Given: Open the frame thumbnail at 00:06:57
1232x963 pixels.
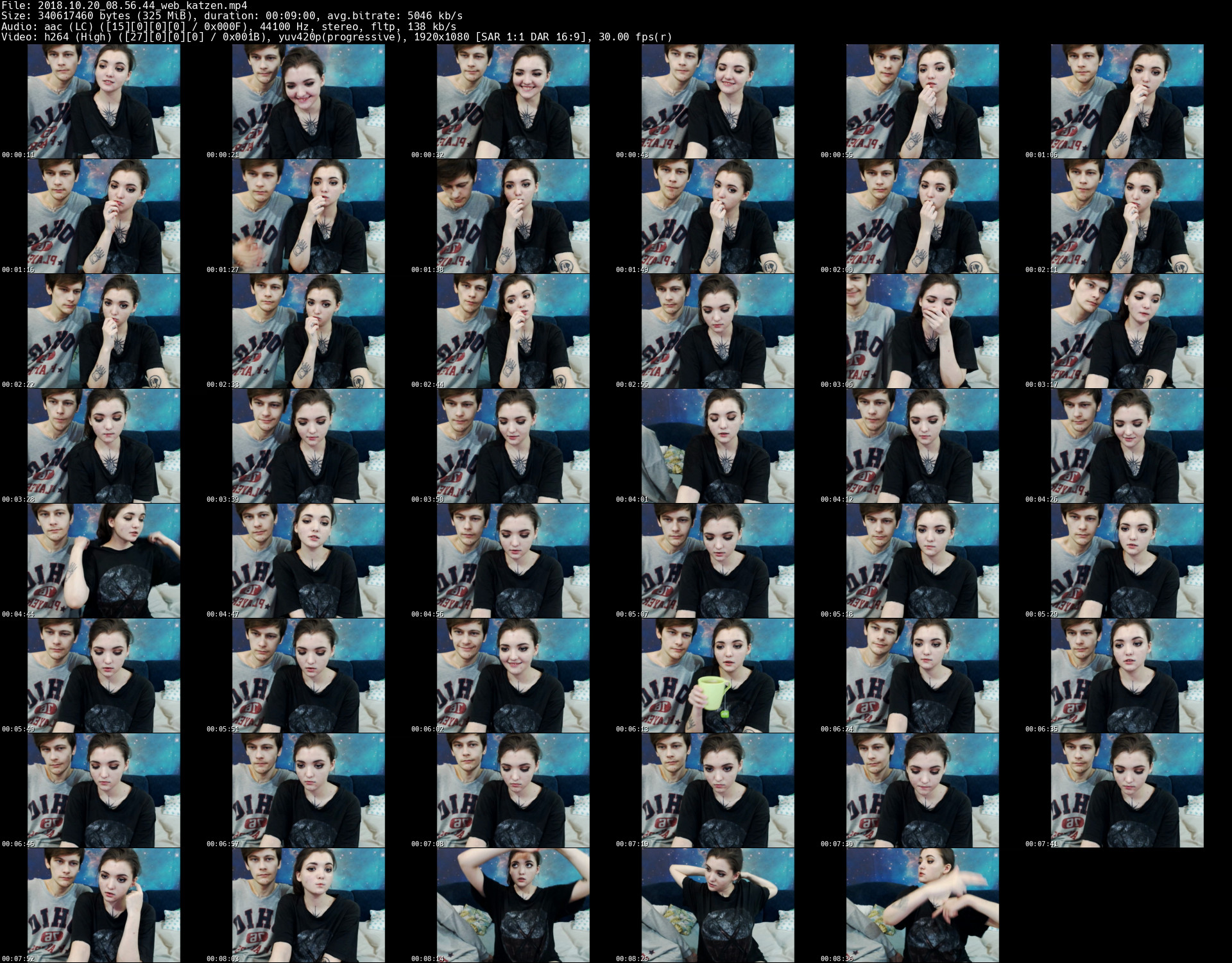Looking at the screenshot, I should (309, 790).
